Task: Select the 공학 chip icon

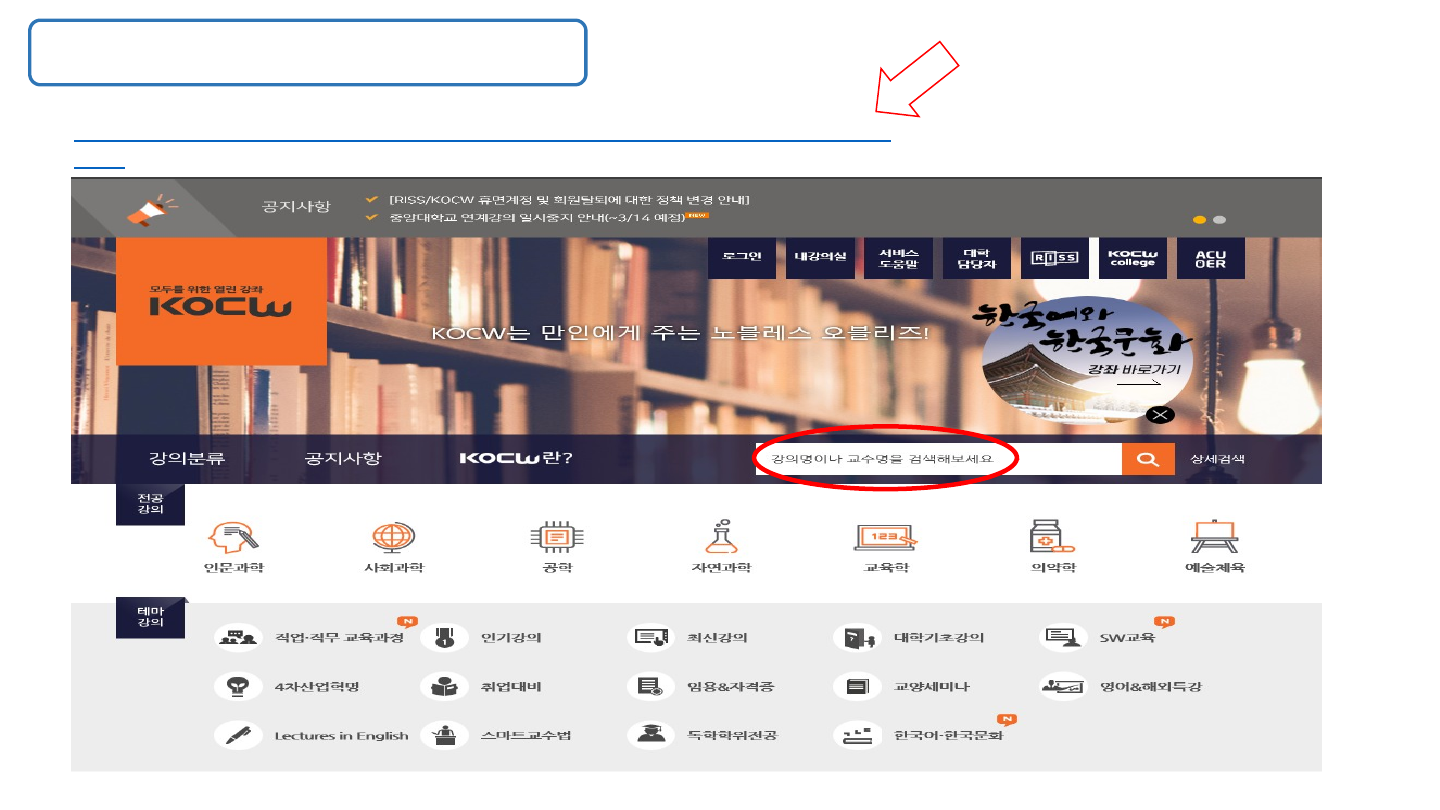Action: pyautogui.click(x=557, y=538)
